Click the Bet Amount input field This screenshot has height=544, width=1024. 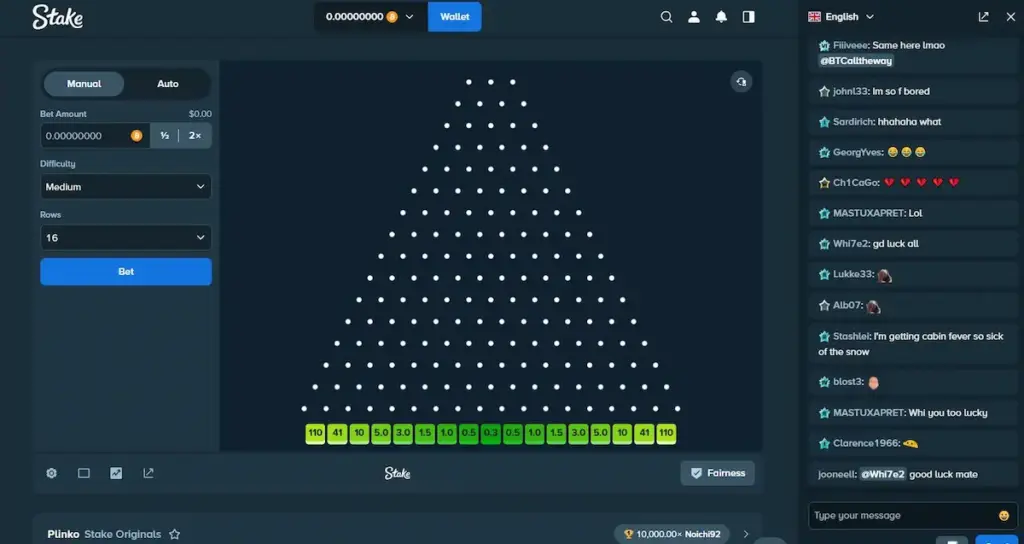(x=95, y=136)
